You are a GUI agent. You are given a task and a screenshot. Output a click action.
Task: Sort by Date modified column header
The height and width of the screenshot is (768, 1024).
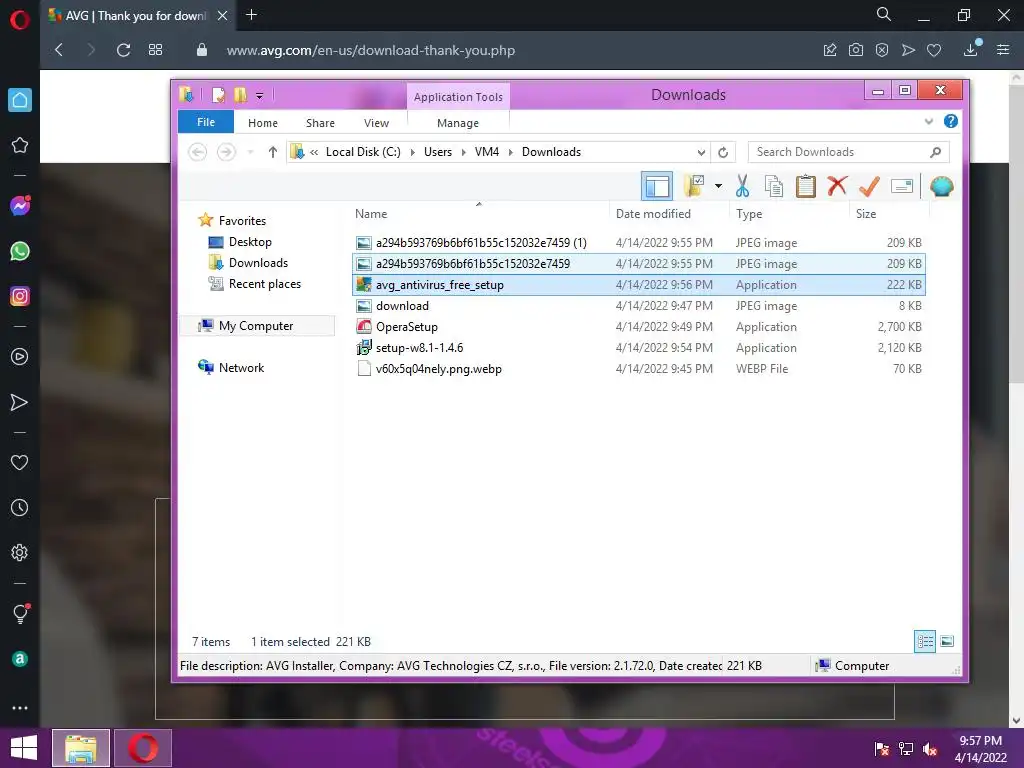coord(653,214)
